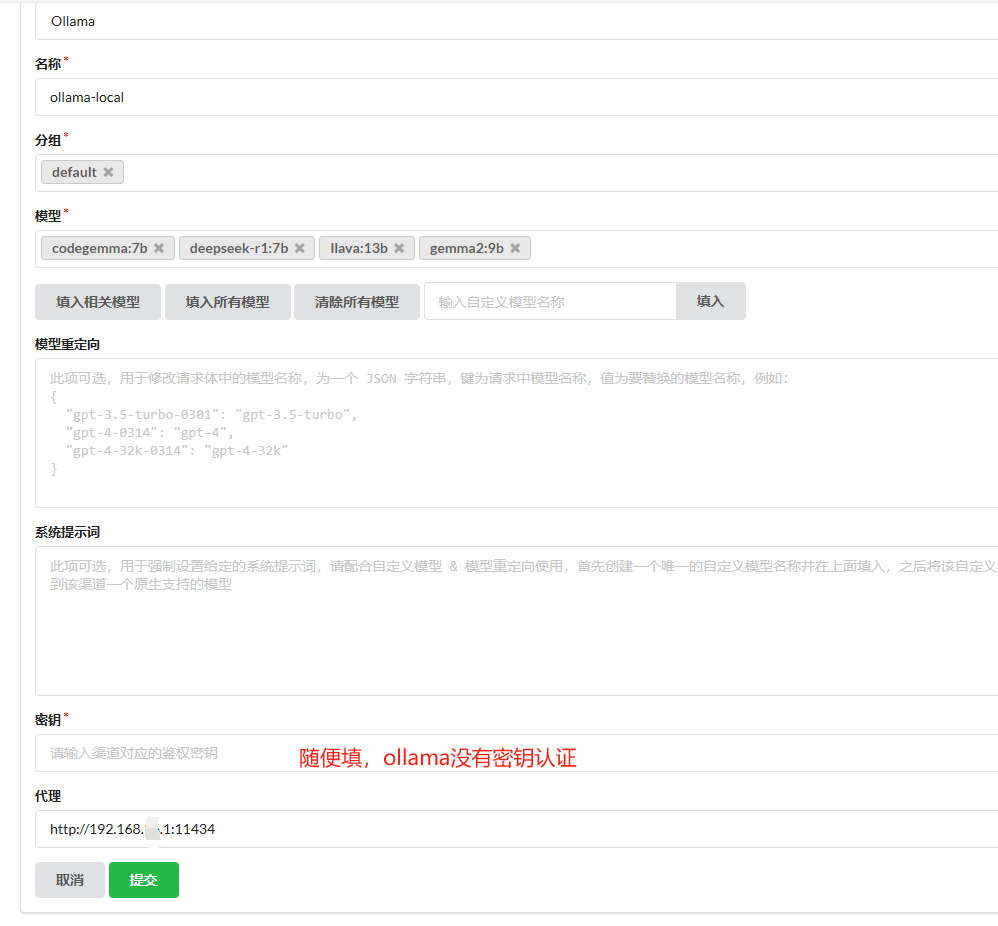The height and width of the screenshot is (926, 998).
Task: Remove the default group tag
Action: tap(108, 172)
